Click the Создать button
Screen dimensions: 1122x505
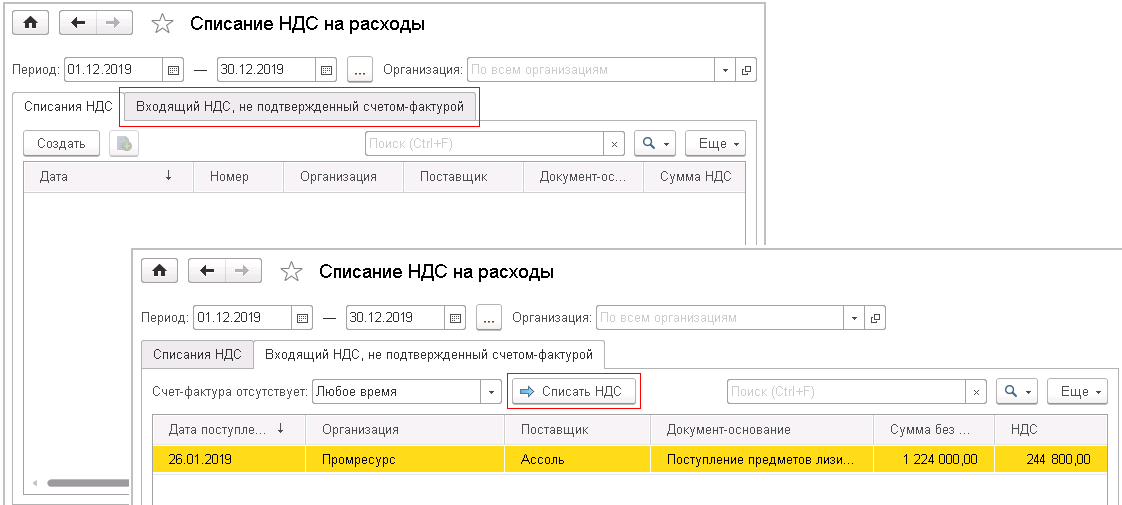[62, 143]
